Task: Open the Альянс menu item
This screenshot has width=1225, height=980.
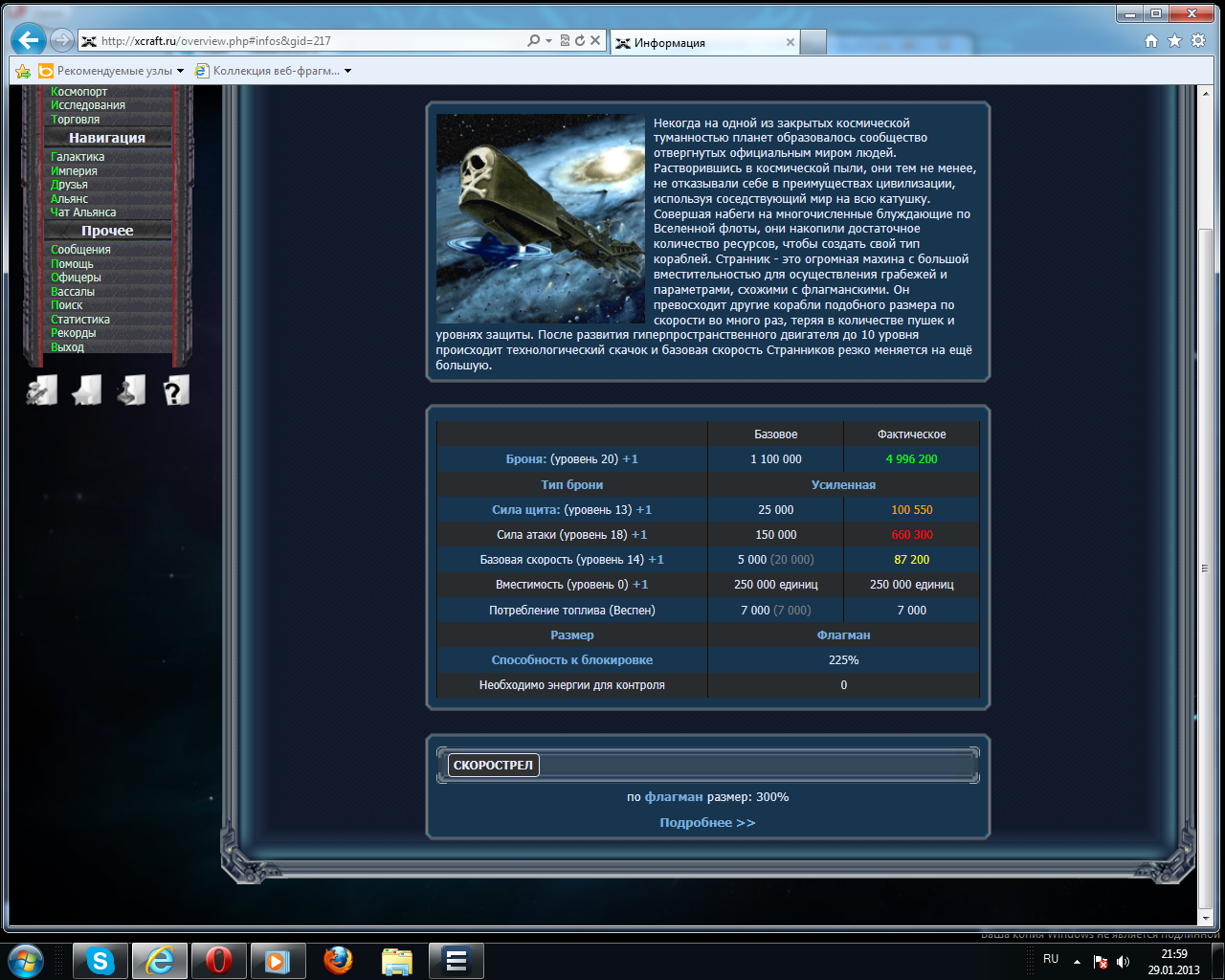Action: click(69, 199)
